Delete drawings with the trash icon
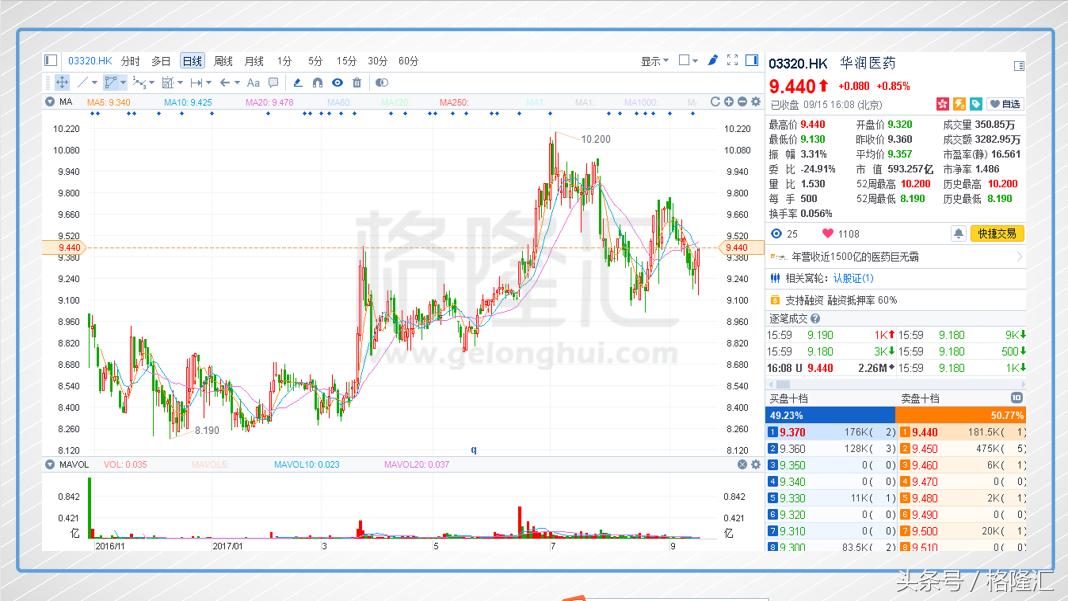The height and width of the screenshot is (601, 1068). [356, 82]
